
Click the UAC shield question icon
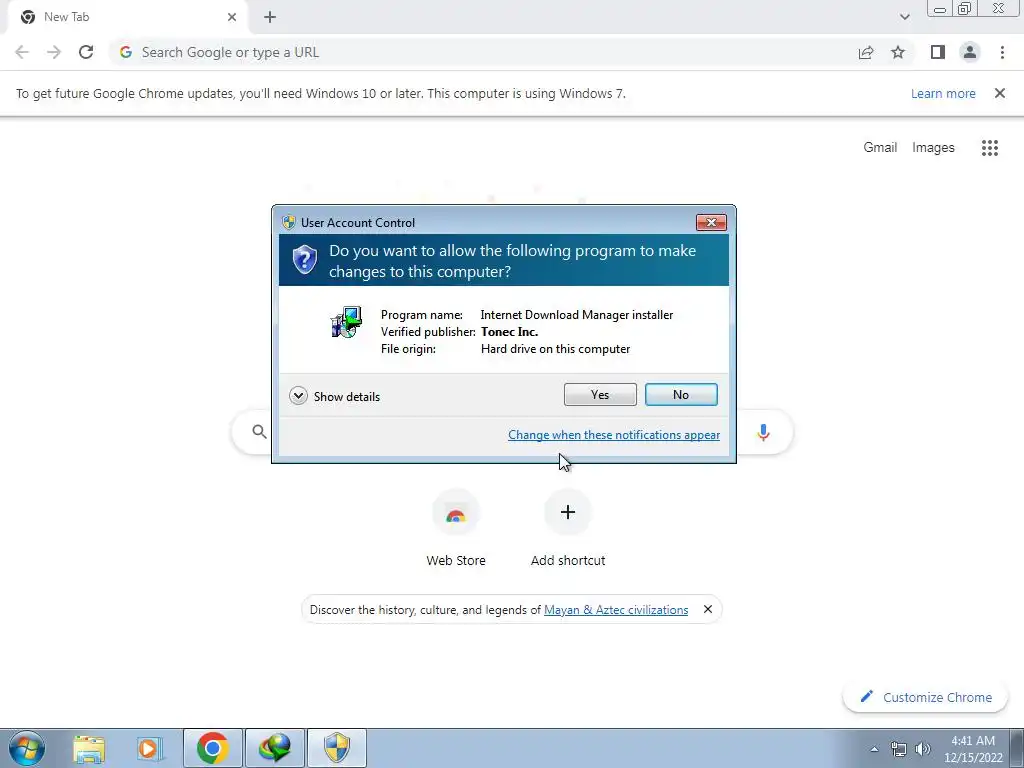tap(304, 259)
